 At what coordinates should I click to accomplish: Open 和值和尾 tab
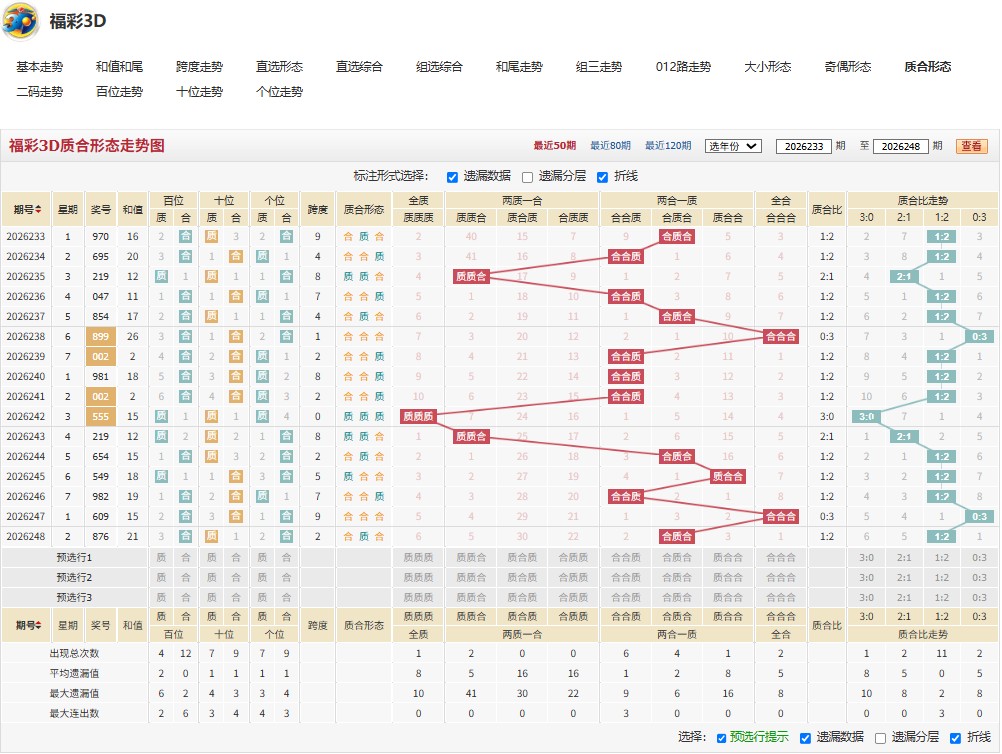click(119, 66)
